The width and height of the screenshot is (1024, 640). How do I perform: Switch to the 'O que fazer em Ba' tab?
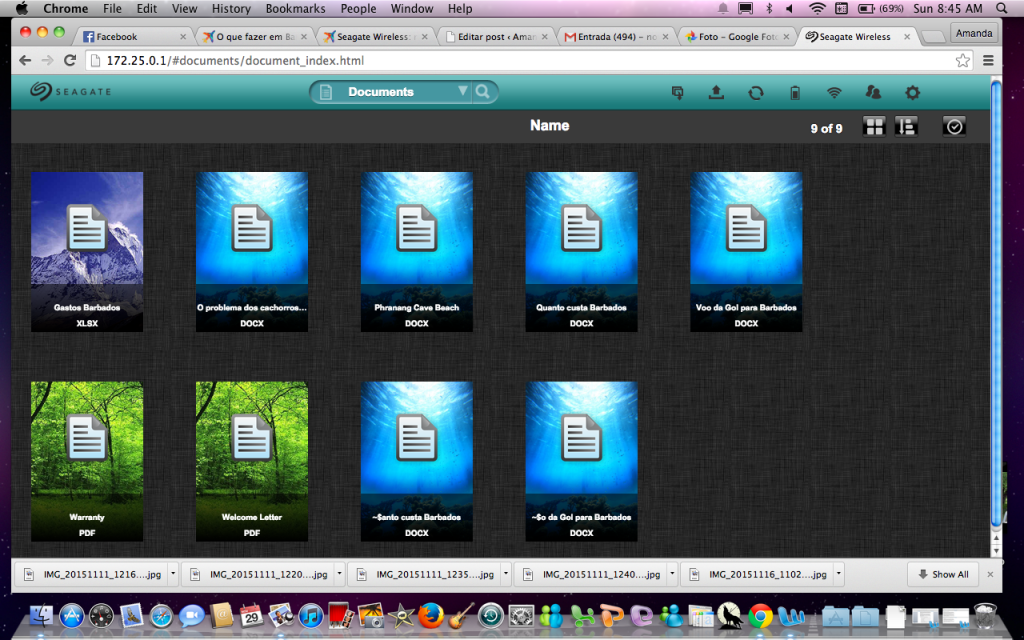(x=255, y=37)
